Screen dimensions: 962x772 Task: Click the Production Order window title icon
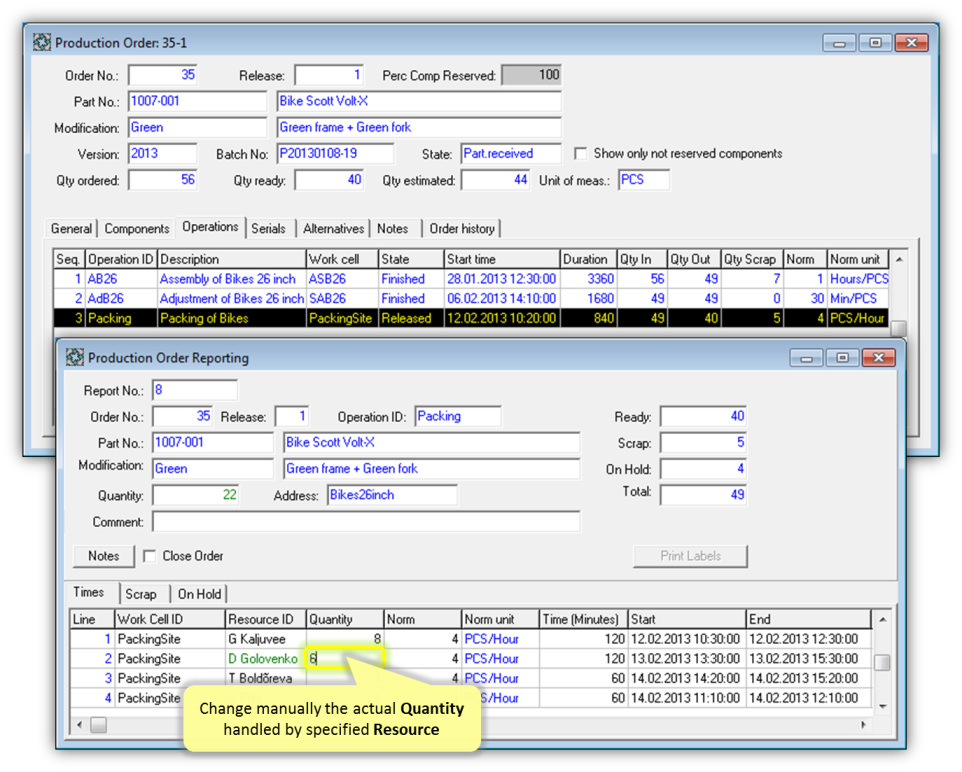42,42
